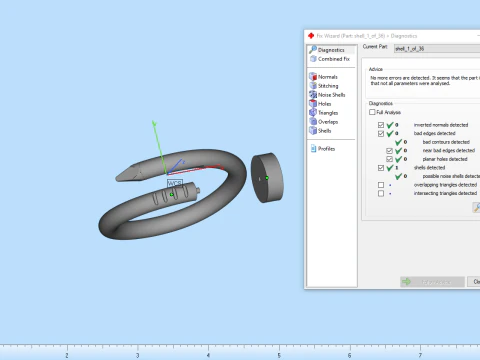The height and width of the screenshot is (360, 480).
Task: Click the possible noise shells detected entry
Action: (451, 176)
